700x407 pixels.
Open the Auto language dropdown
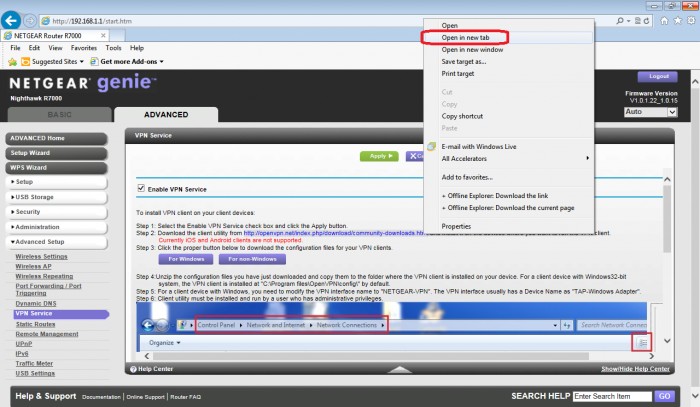tap(650, 112)
